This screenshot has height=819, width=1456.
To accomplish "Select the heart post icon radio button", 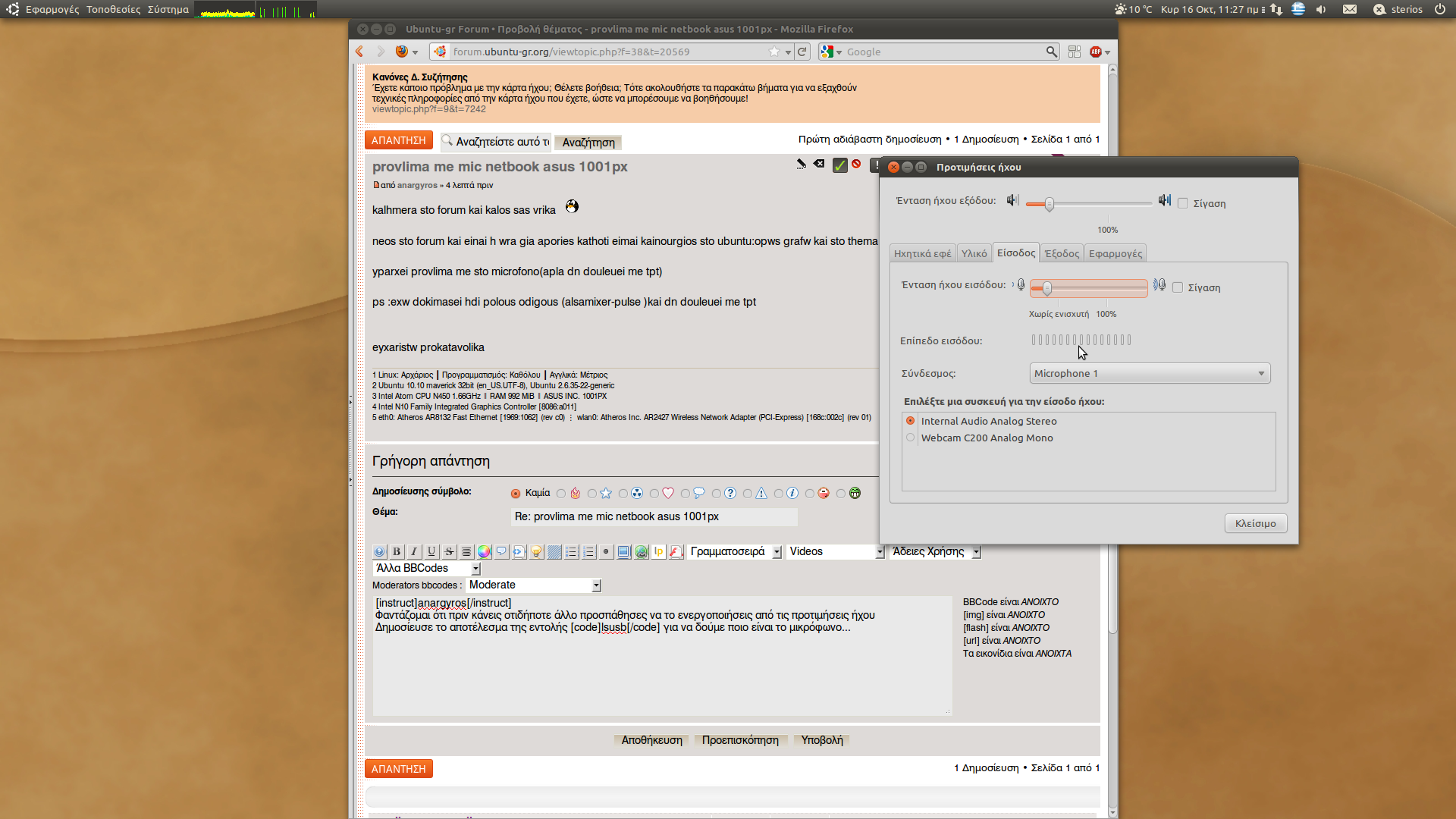I will click(x=654, y=494).
